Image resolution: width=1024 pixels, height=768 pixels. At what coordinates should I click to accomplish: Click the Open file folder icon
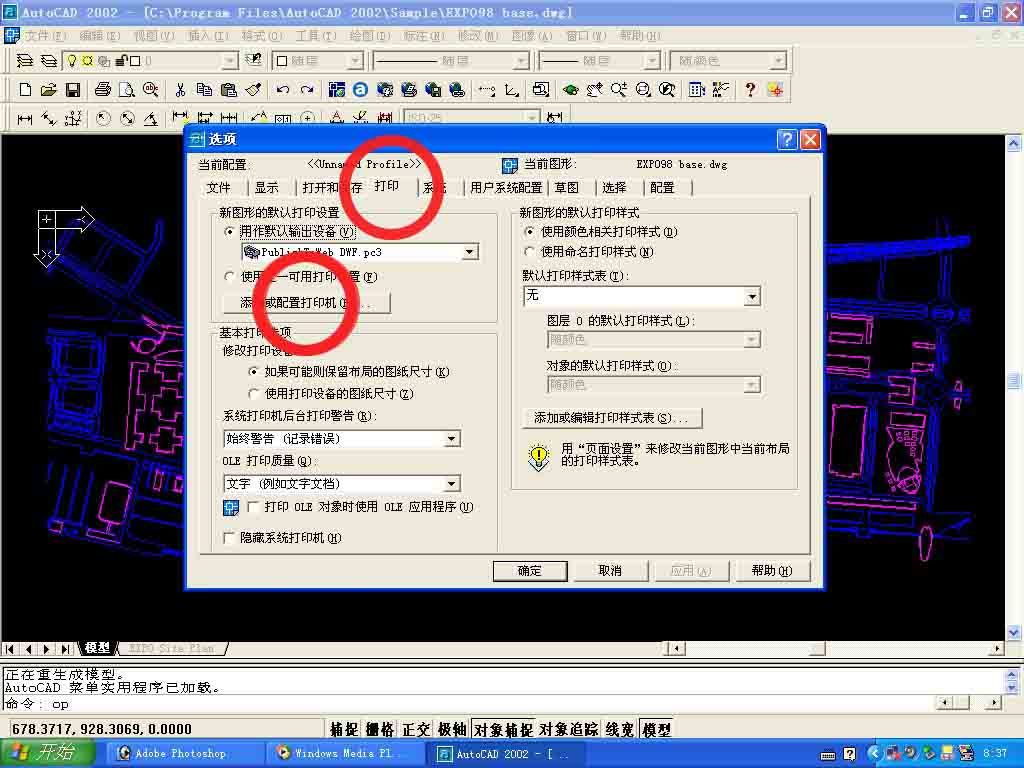pyautogui.click(x=48, y=89)
